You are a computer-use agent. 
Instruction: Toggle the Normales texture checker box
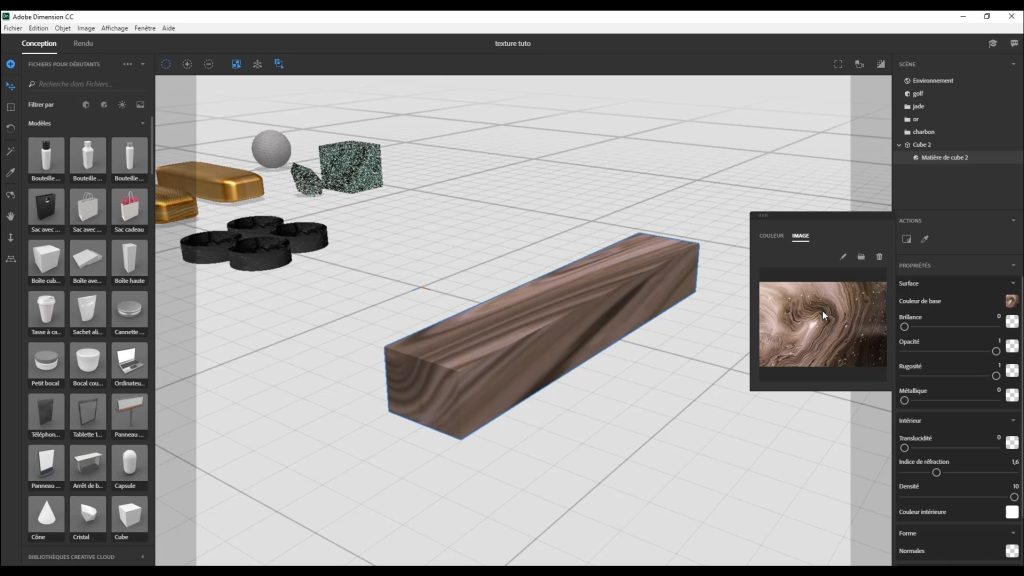(1012, 551)
